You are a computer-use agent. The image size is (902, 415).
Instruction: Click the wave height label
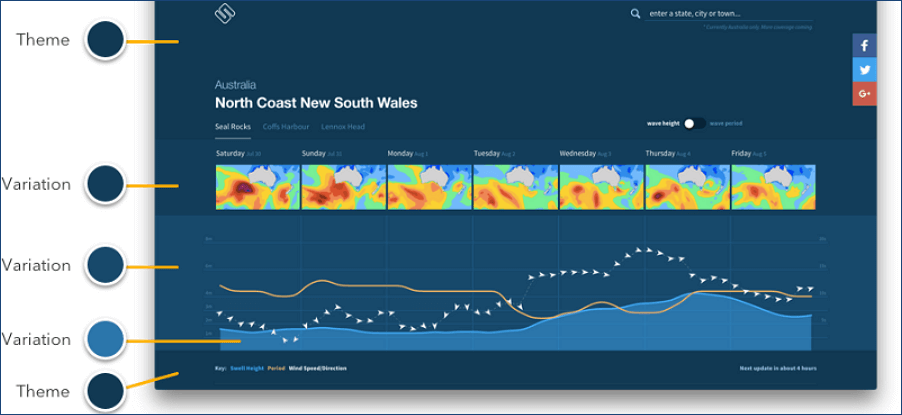pyautogui.click(x=663, y=124)
